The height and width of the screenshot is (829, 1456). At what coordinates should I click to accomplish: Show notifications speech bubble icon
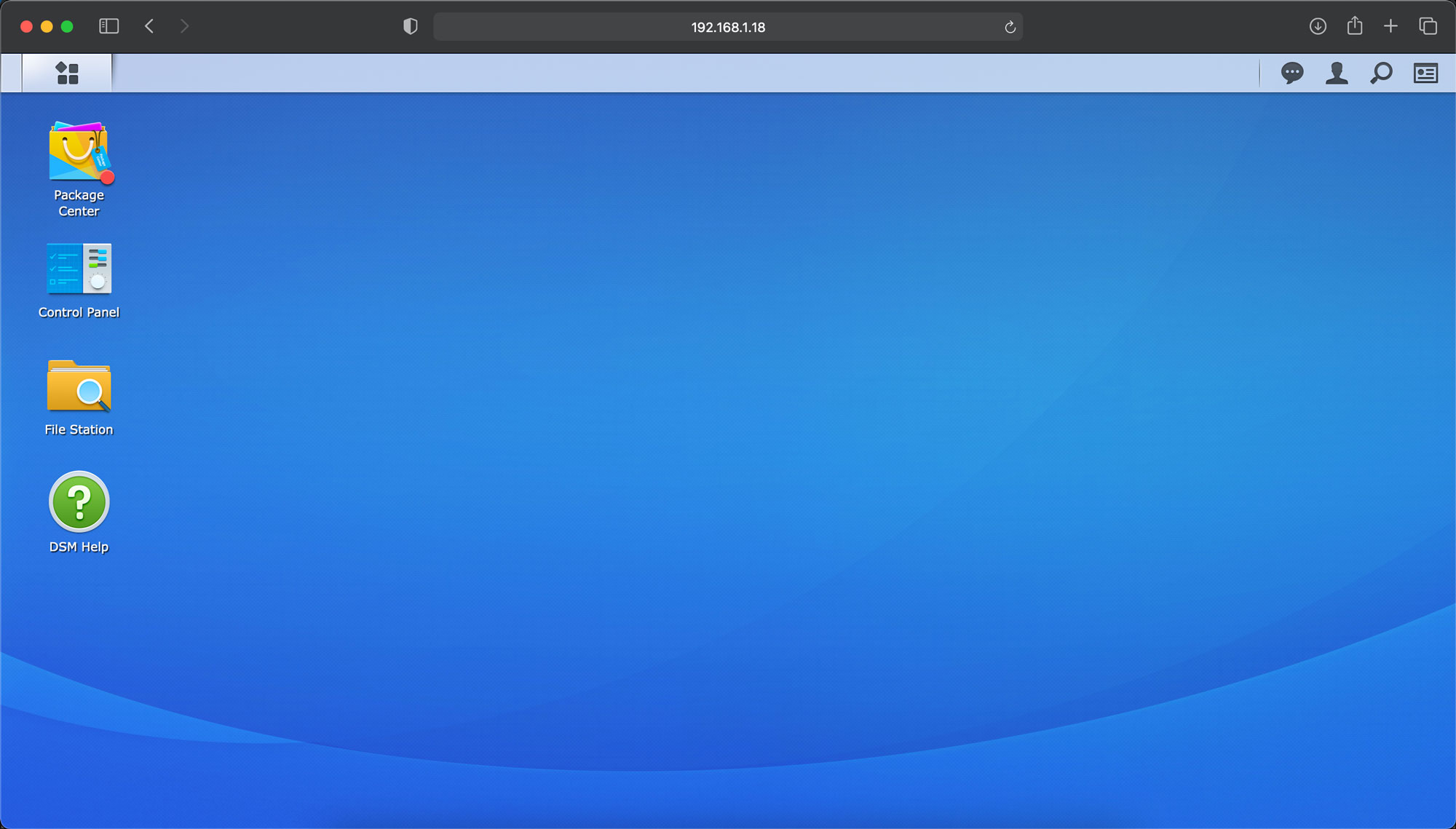(1292, 73)
